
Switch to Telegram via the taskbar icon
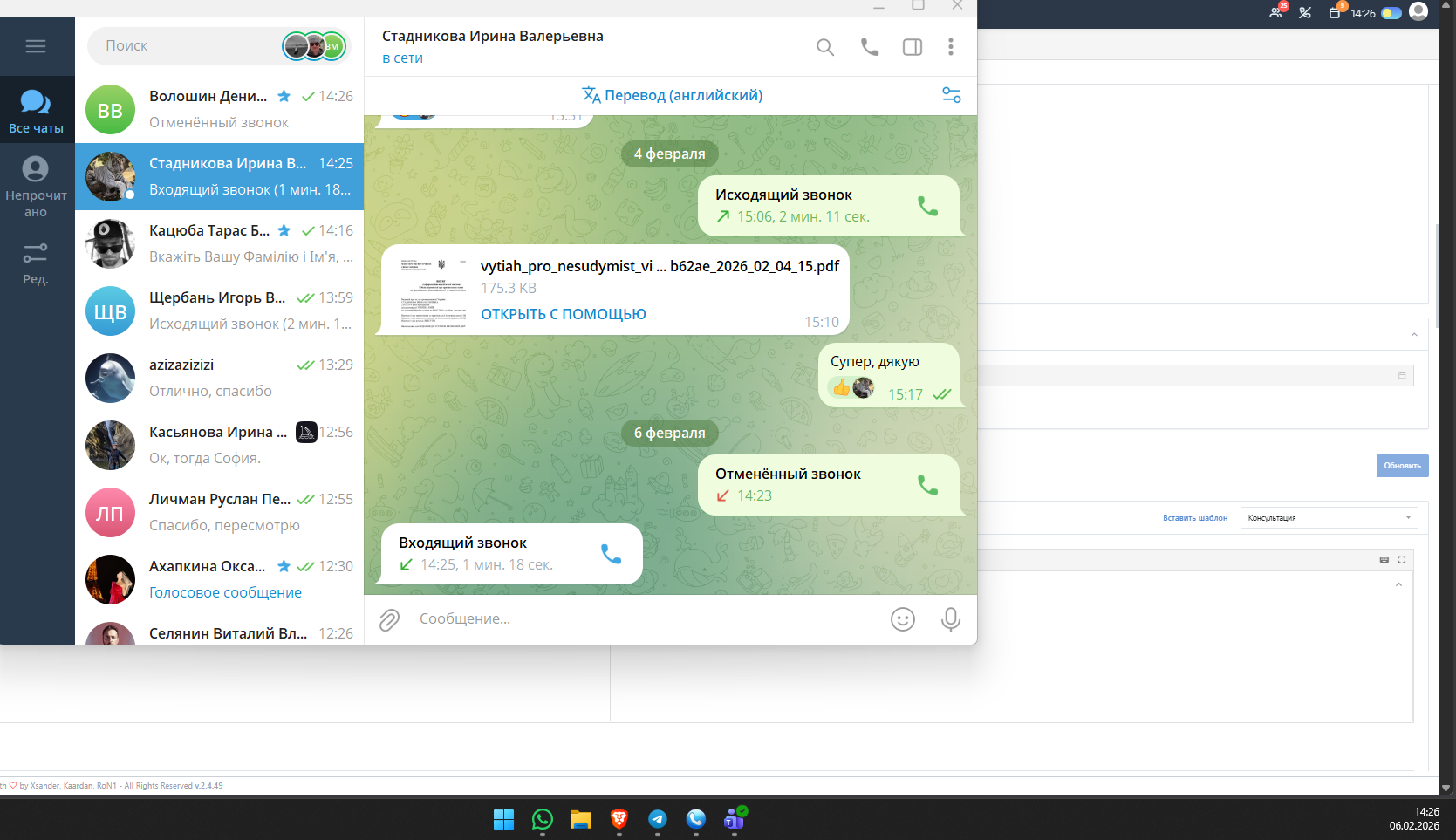click(658, 819)
